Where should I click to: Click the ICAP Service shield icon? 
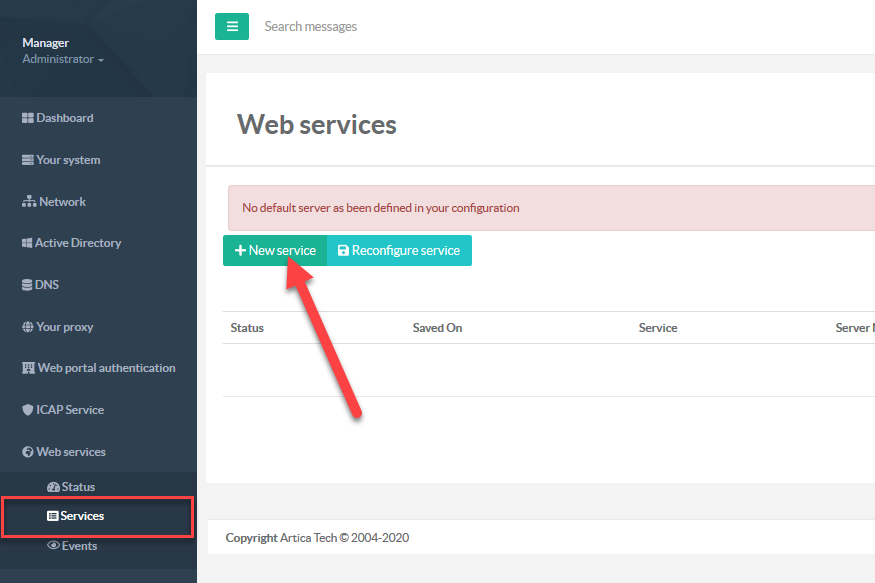click(x=28, y=410)
